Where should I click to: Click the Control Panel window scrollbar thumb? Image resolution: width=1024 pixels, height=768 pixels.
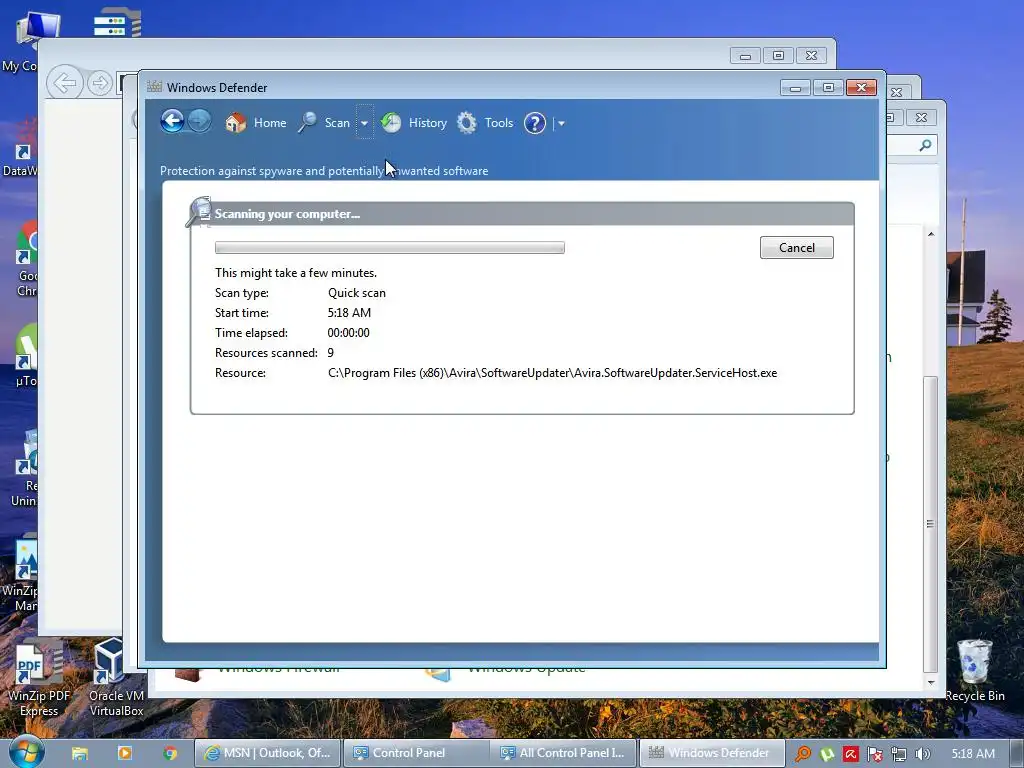click(930, 524)
